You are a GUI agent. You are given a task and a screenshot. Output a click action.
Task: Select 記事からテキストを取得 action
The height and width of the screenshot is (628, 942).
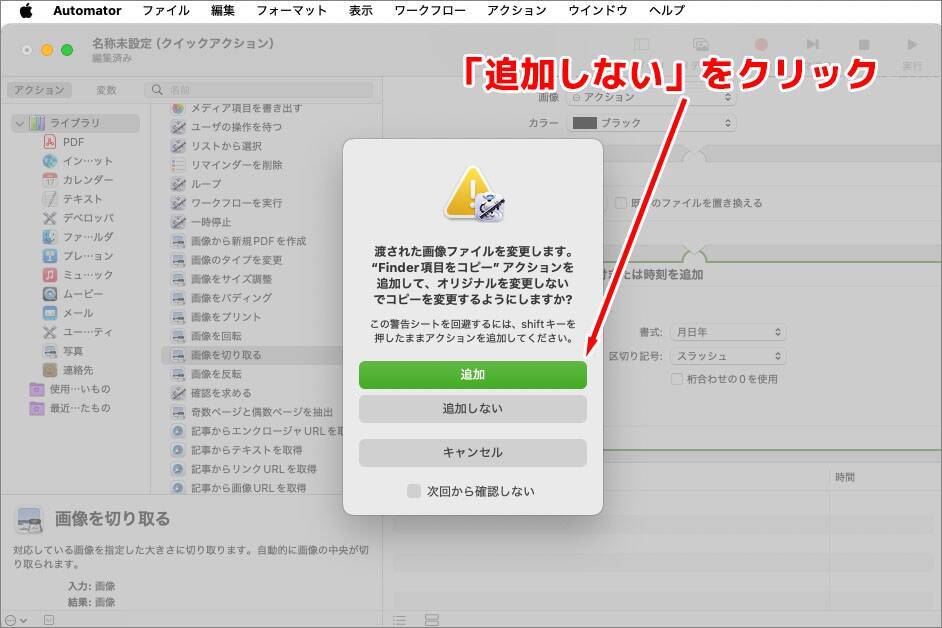pyautogui.click(x=246, y=450)
